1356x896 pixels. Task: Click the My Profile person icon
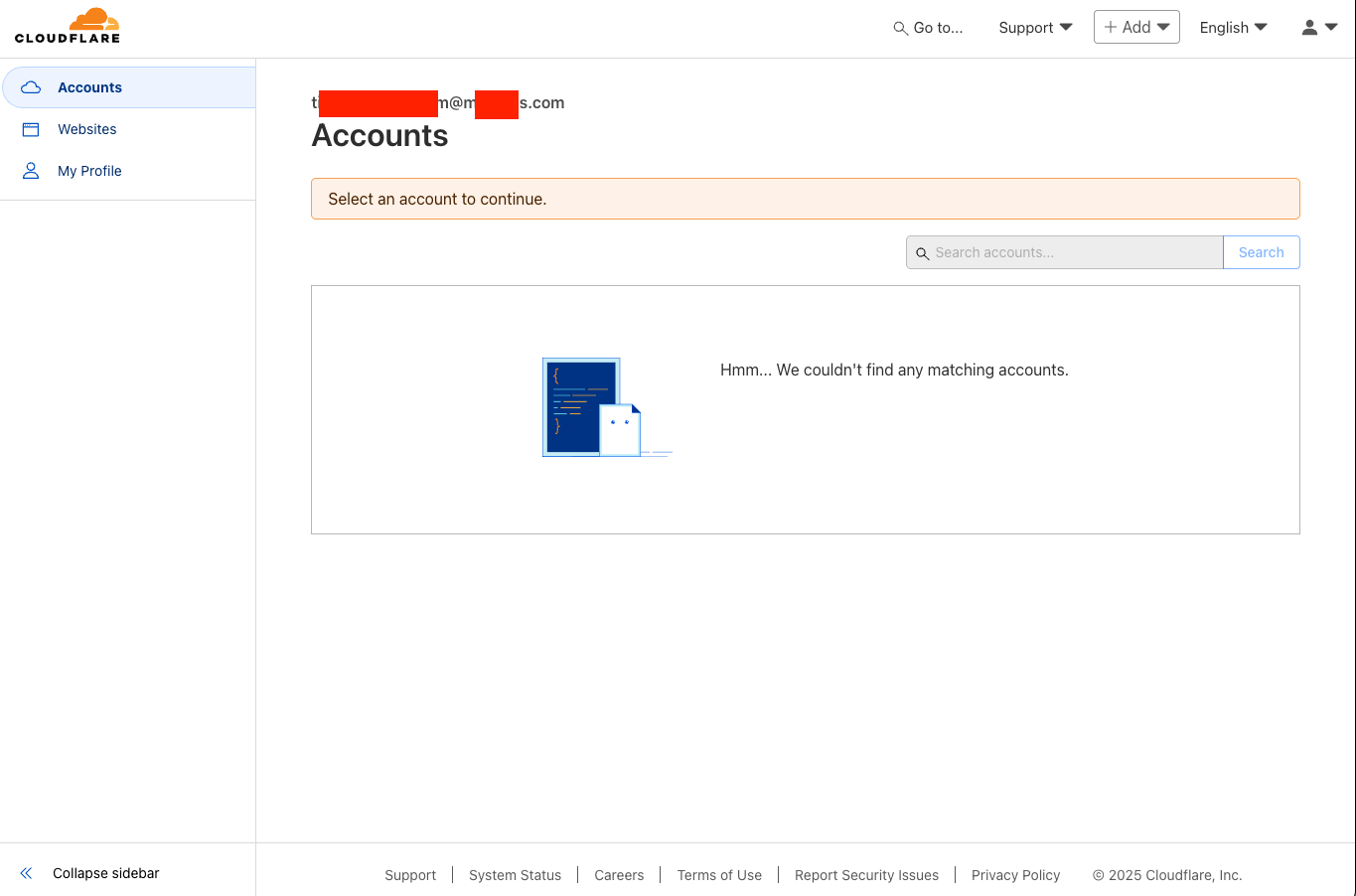31,171
